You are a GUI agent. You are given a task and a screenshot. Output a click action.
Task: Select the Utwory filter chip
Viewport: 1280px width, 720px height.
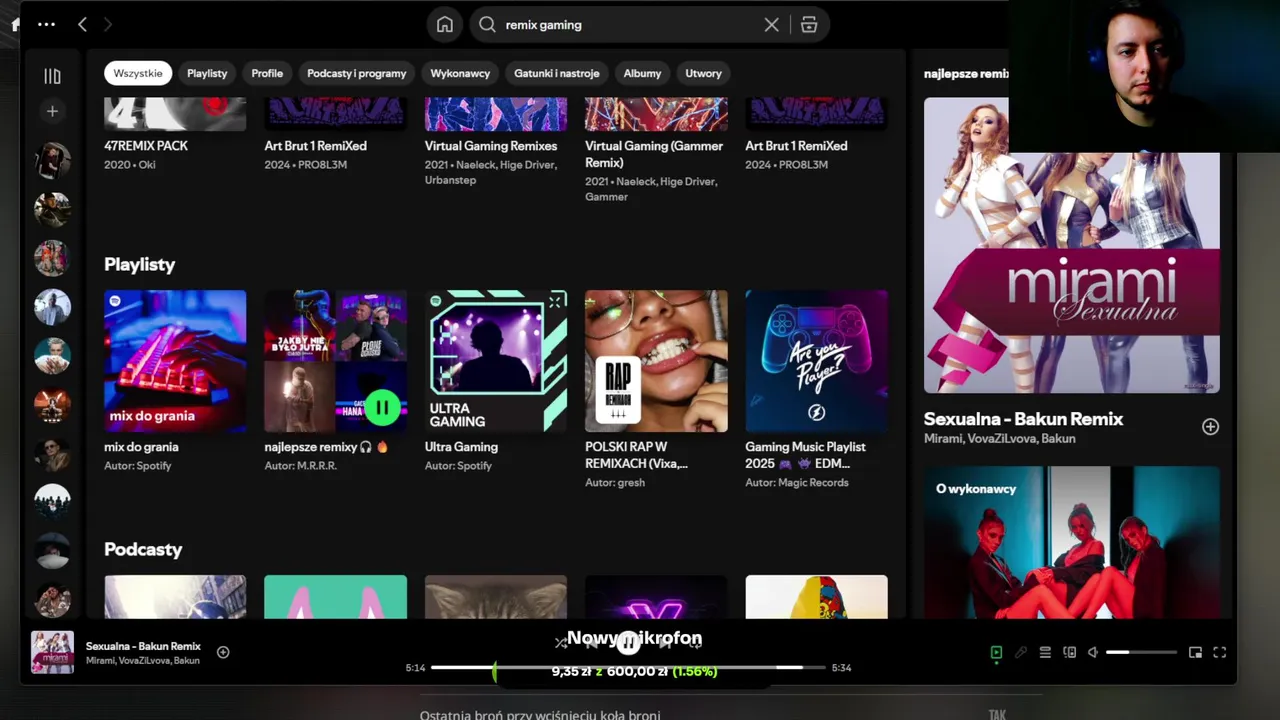703,73
